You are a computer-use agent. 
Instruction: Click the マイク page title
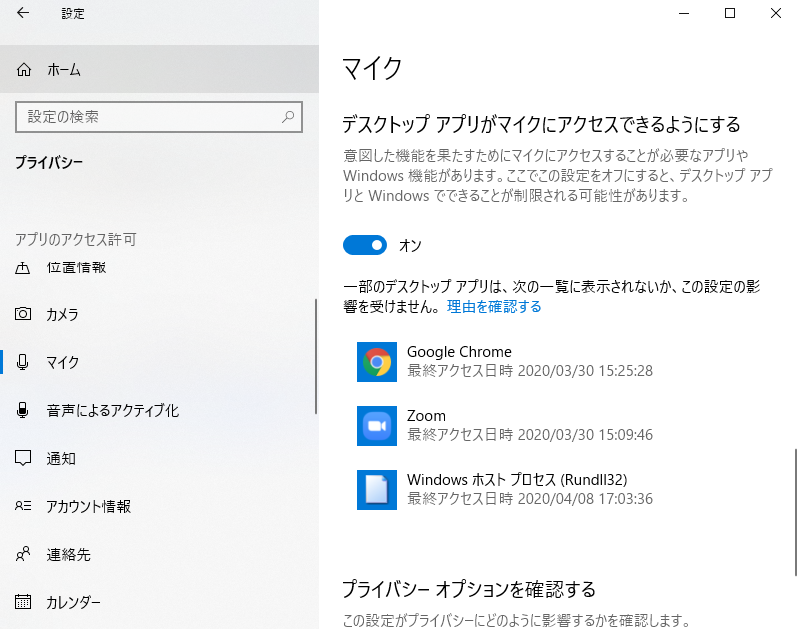click(372, 68)
